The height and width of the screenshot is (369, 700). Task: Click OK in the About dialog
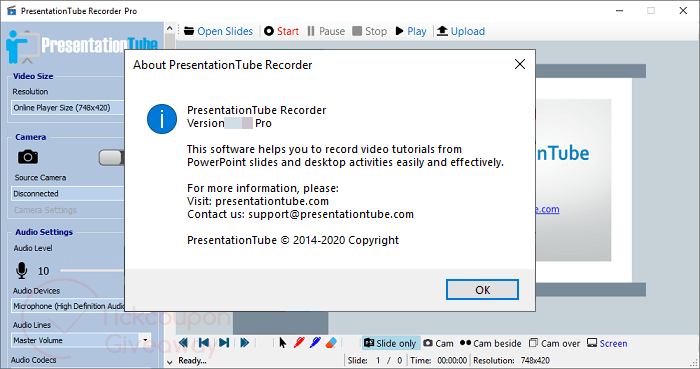[x=482, y=290]
